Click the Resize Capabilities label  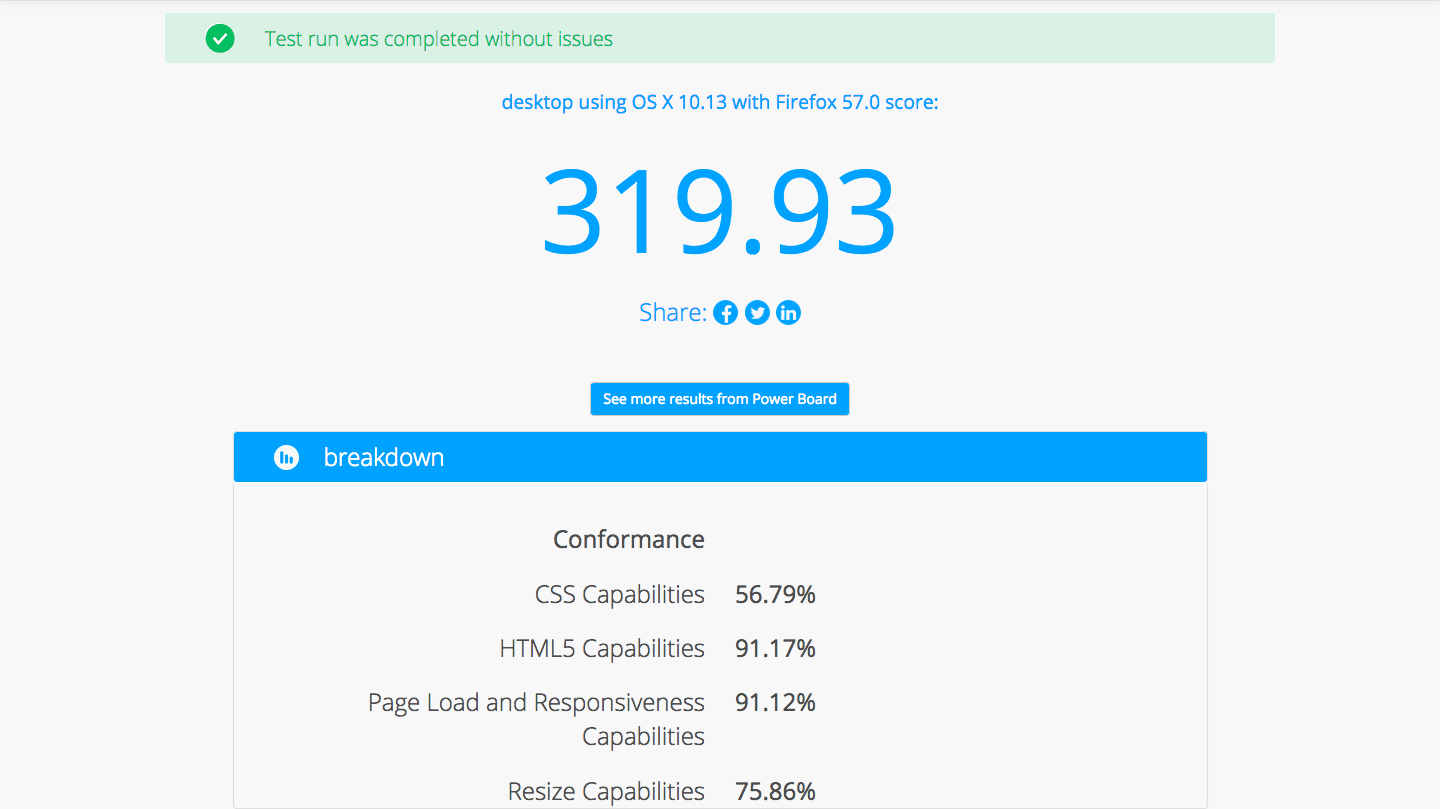[606, 792]
